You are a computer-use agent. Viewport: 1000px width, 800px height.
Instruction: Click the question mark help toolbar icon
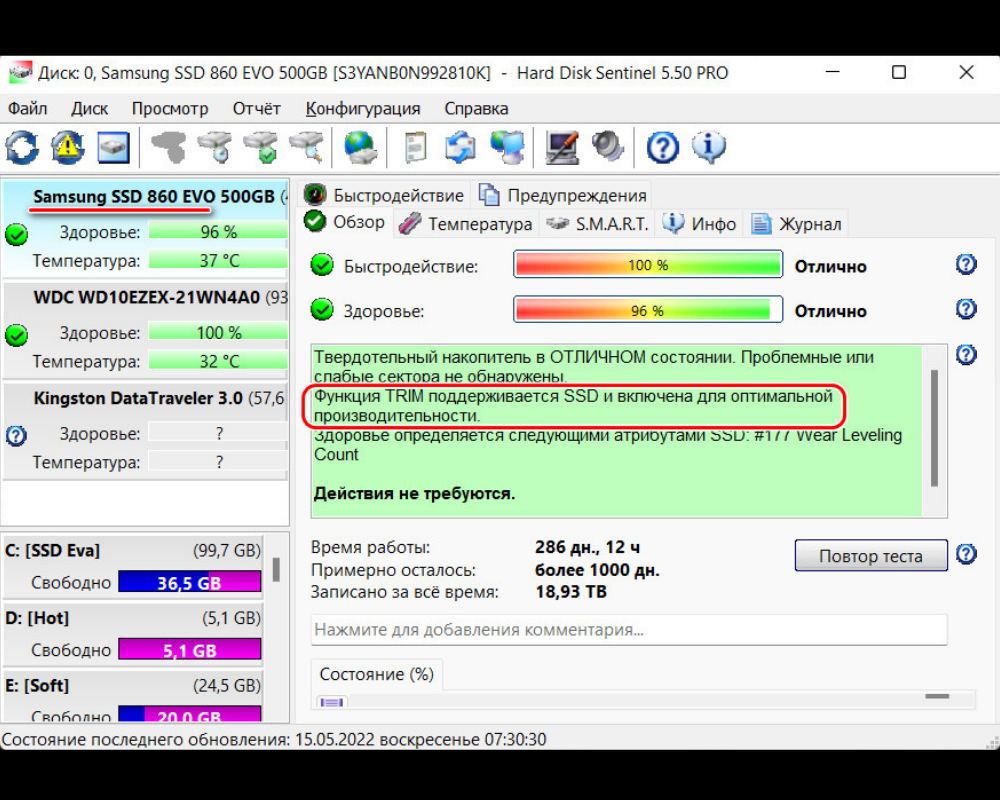pyautogui.click(x=663, y=147)
